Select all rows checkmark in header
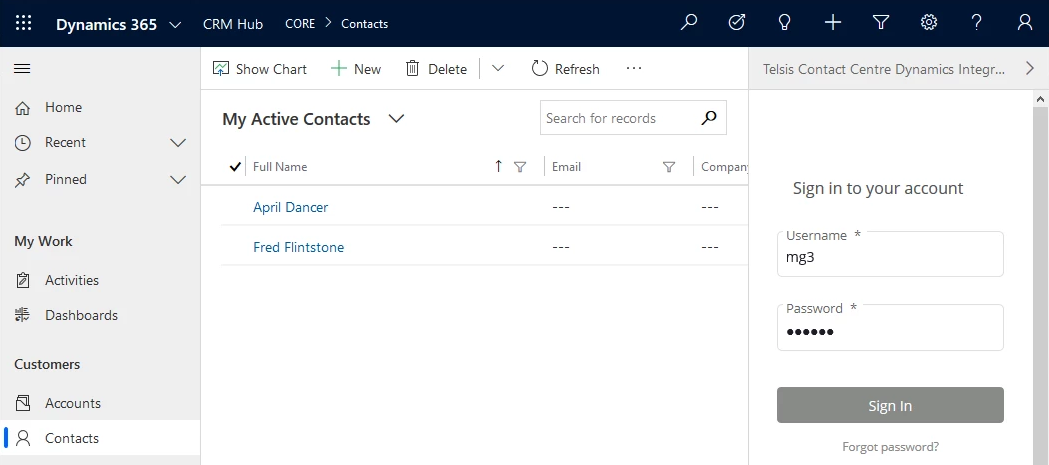 tap(234, 167)
